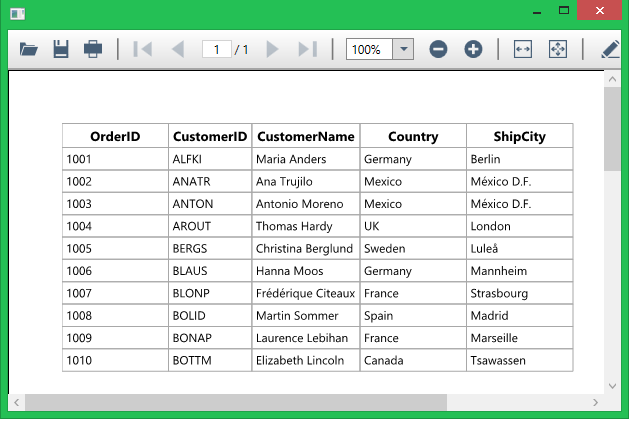Click the Country column header
The height and width of the screenshot is (421, 629).
(x=413, y=136)
